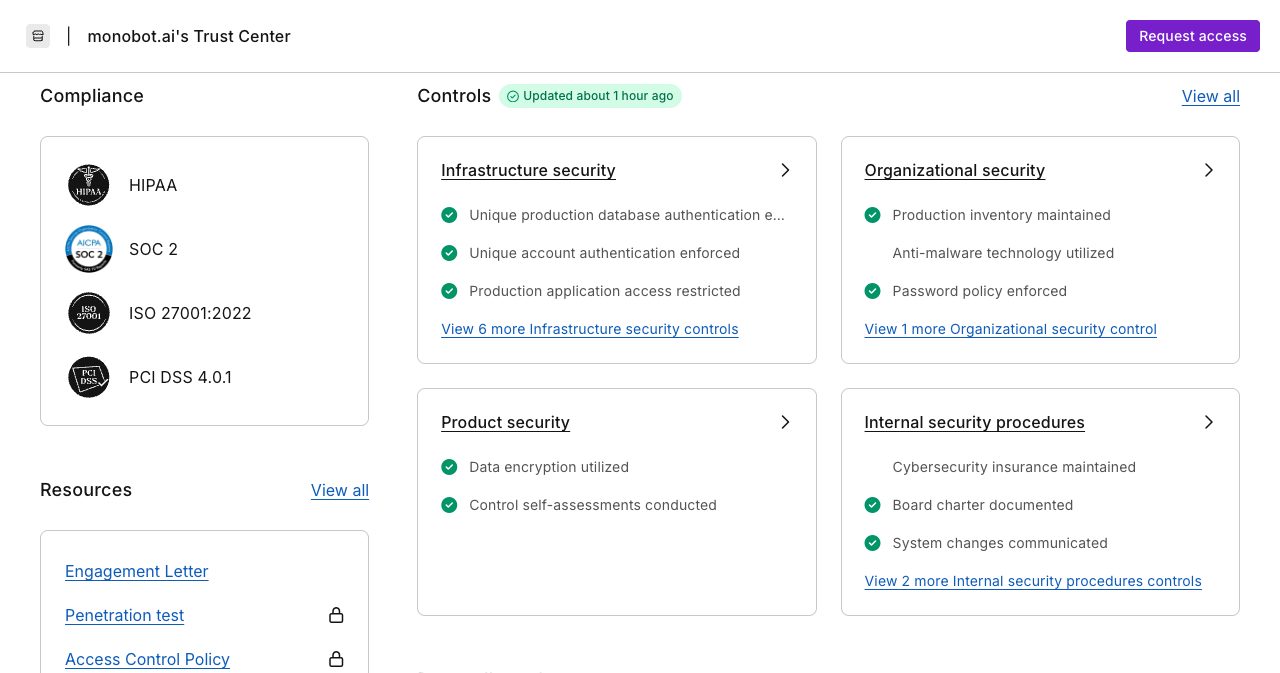
Task: Click the check icon for System changes communicated
Action: (x=872, y=543)
